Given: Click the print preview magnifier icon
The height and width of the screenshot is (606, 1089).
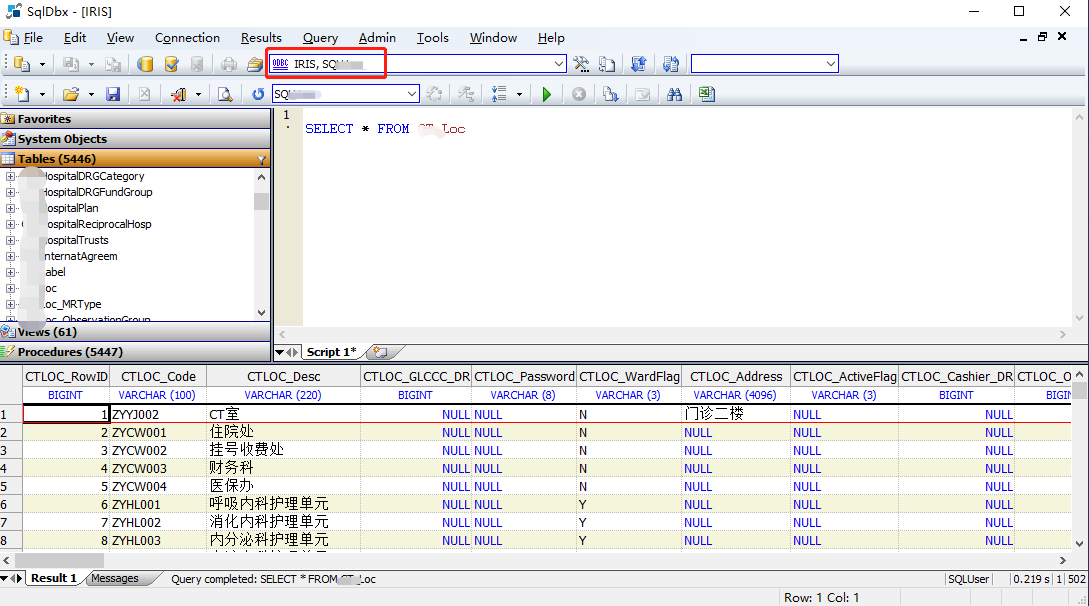Looking at the screenshot, I should tap(225, 94).
